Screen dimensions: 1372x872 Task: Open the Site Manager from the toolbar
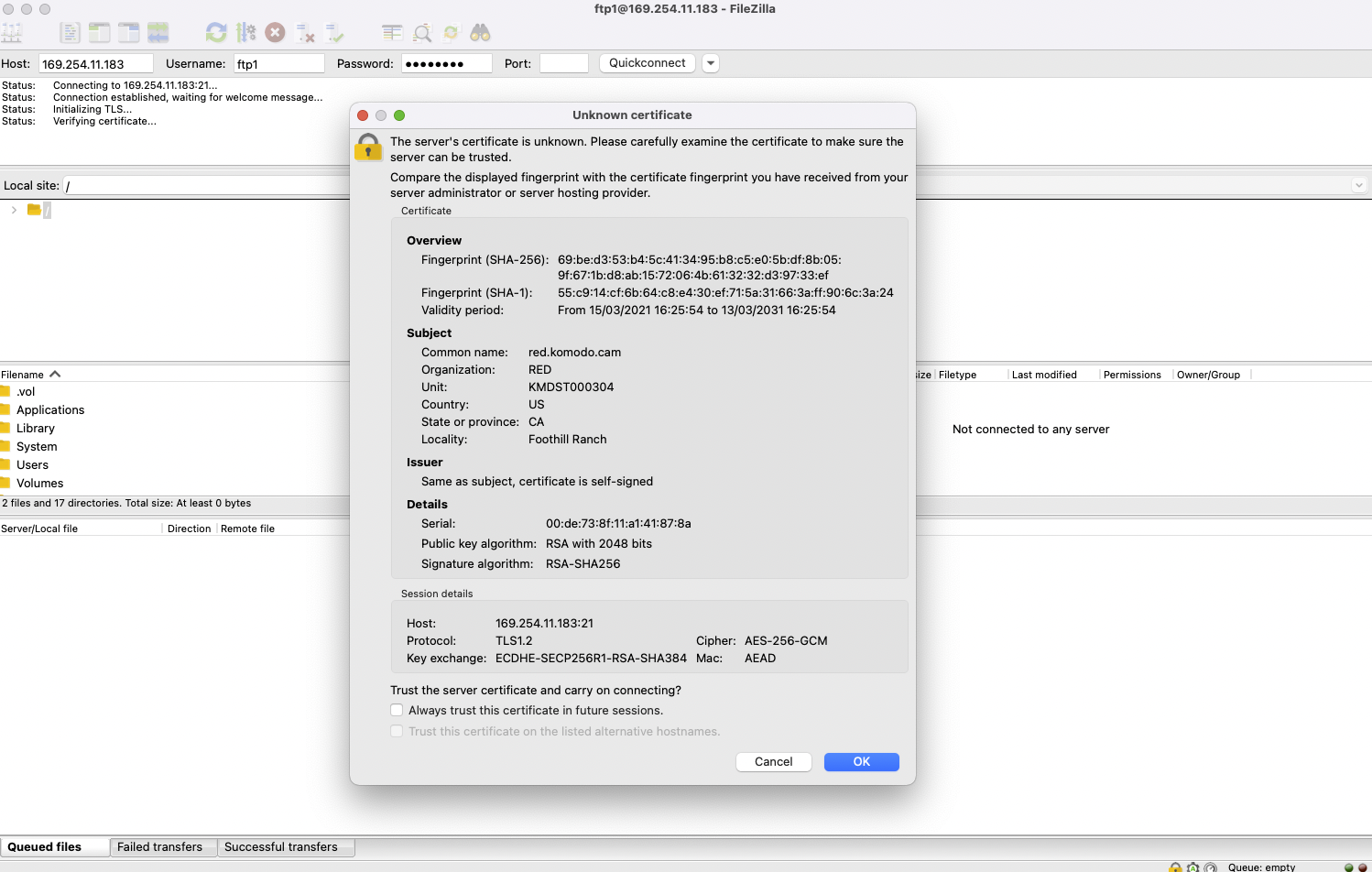coord(11,33)
